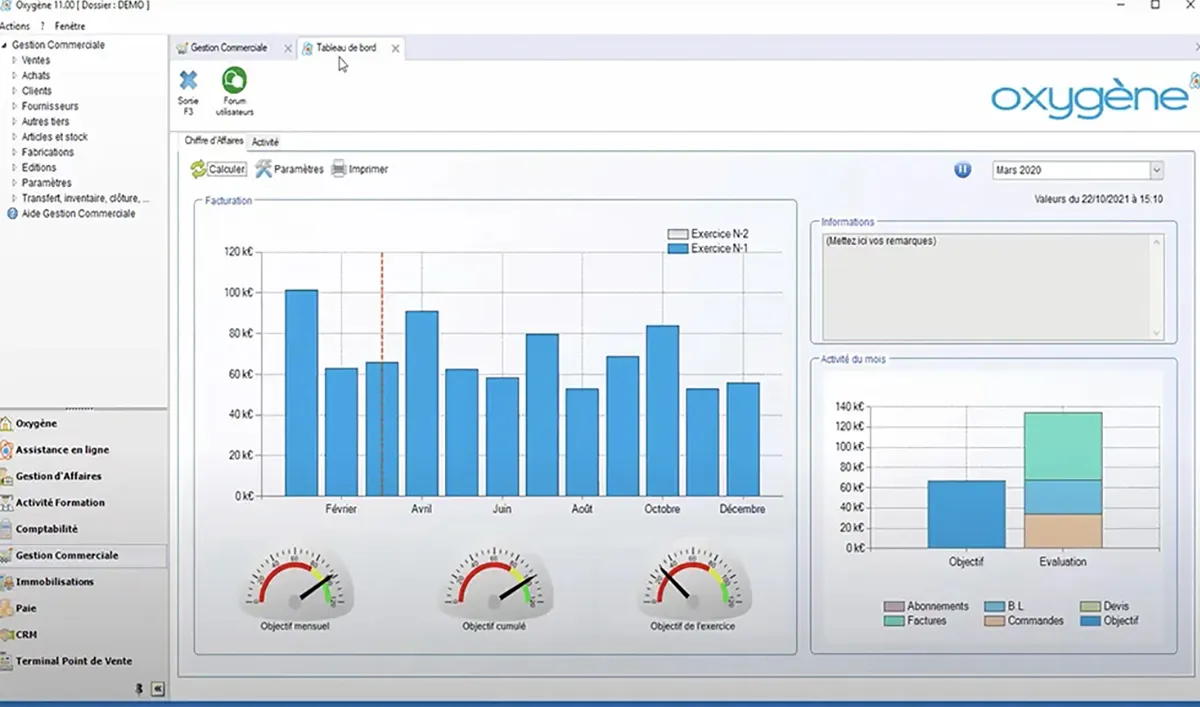The height and width of the screenshot is (707, 1200).
Task: Expand the Articles et stock node
Action: [14, 137]
